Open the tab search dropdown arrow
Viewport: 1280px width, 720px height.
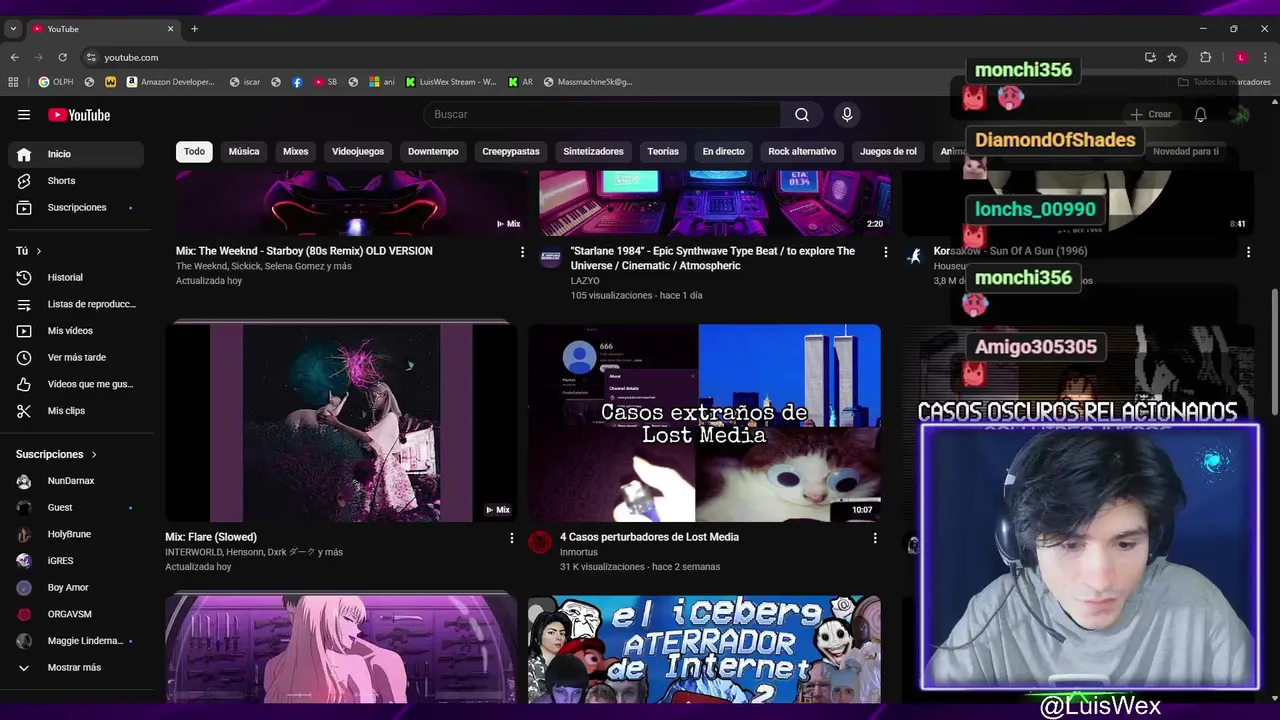tap(13, 29)
